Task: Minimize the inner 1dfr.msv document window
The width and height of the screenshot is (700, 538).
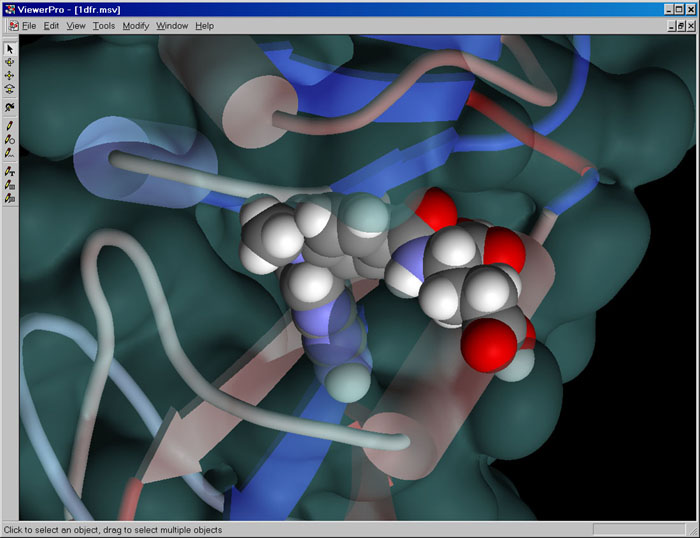Action: pyautogui.click(x=672, y=26)
